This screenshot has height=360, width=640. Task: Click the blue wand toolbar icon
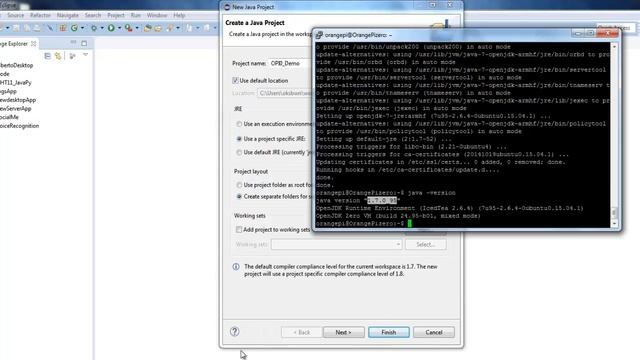click(50, 28)
